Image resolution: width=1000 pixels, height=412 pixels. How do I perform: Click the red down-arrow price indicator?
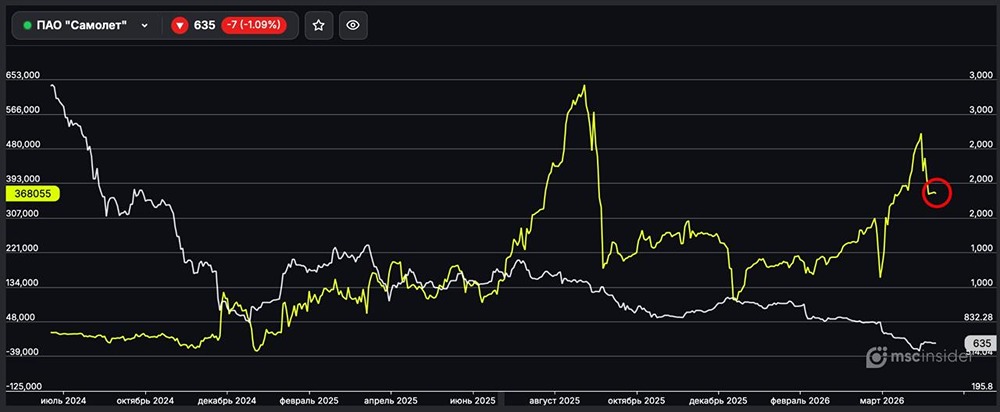coord(180,25)
